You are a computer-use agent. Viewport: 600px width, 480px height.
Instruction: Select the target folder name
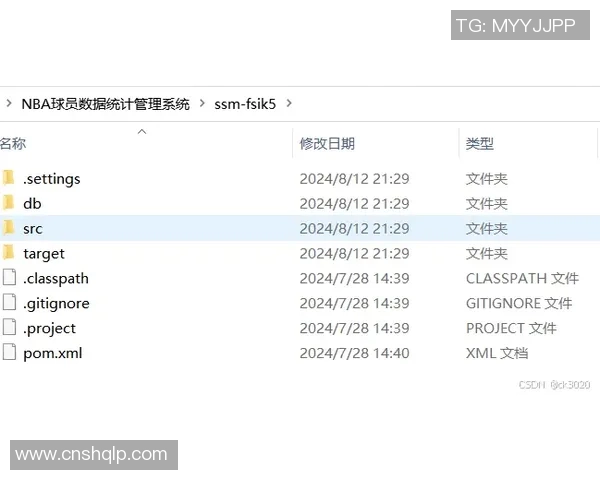pyautogui.click(x=44, y=254)
